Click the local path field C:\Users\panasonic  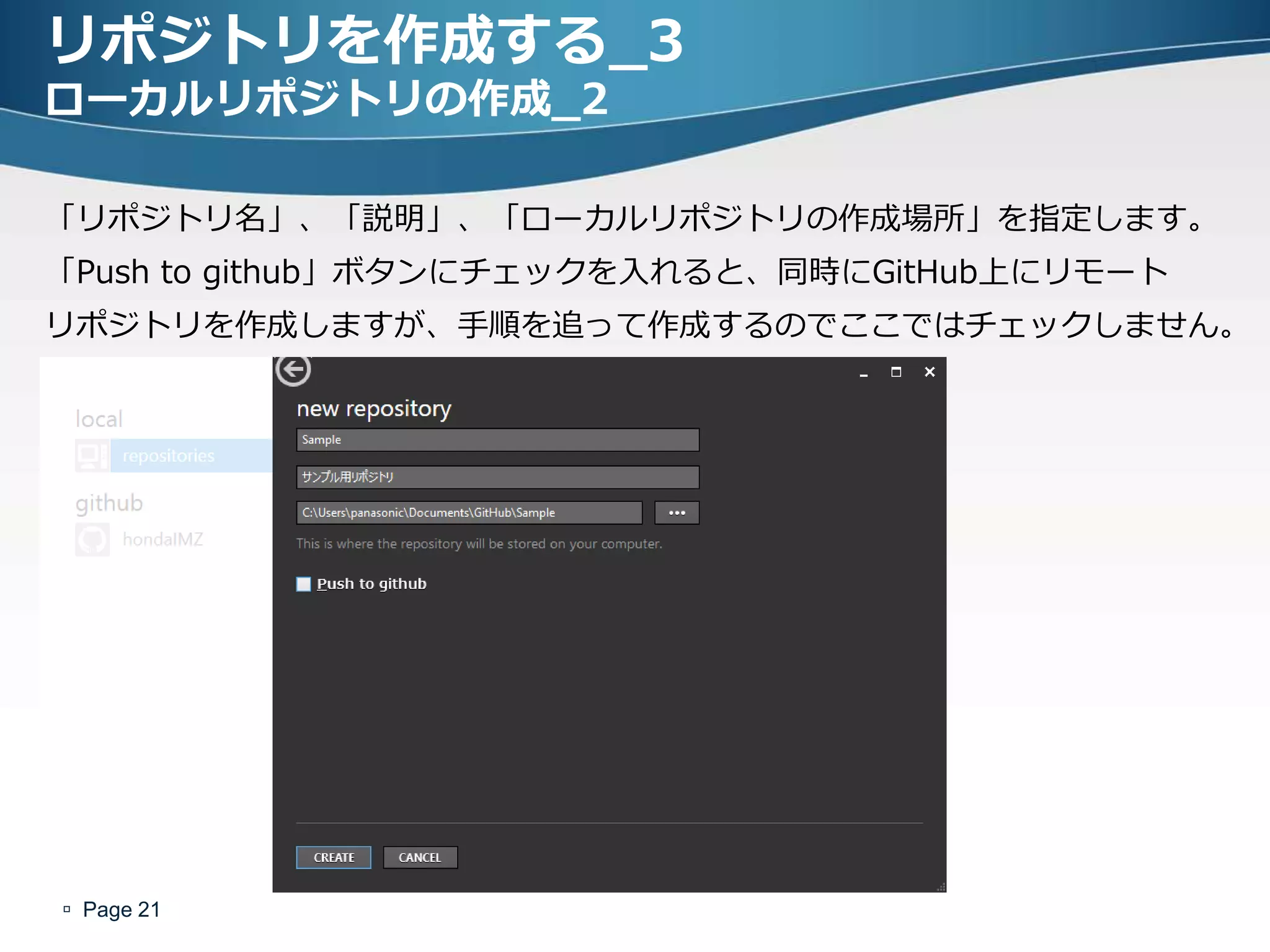469,513
